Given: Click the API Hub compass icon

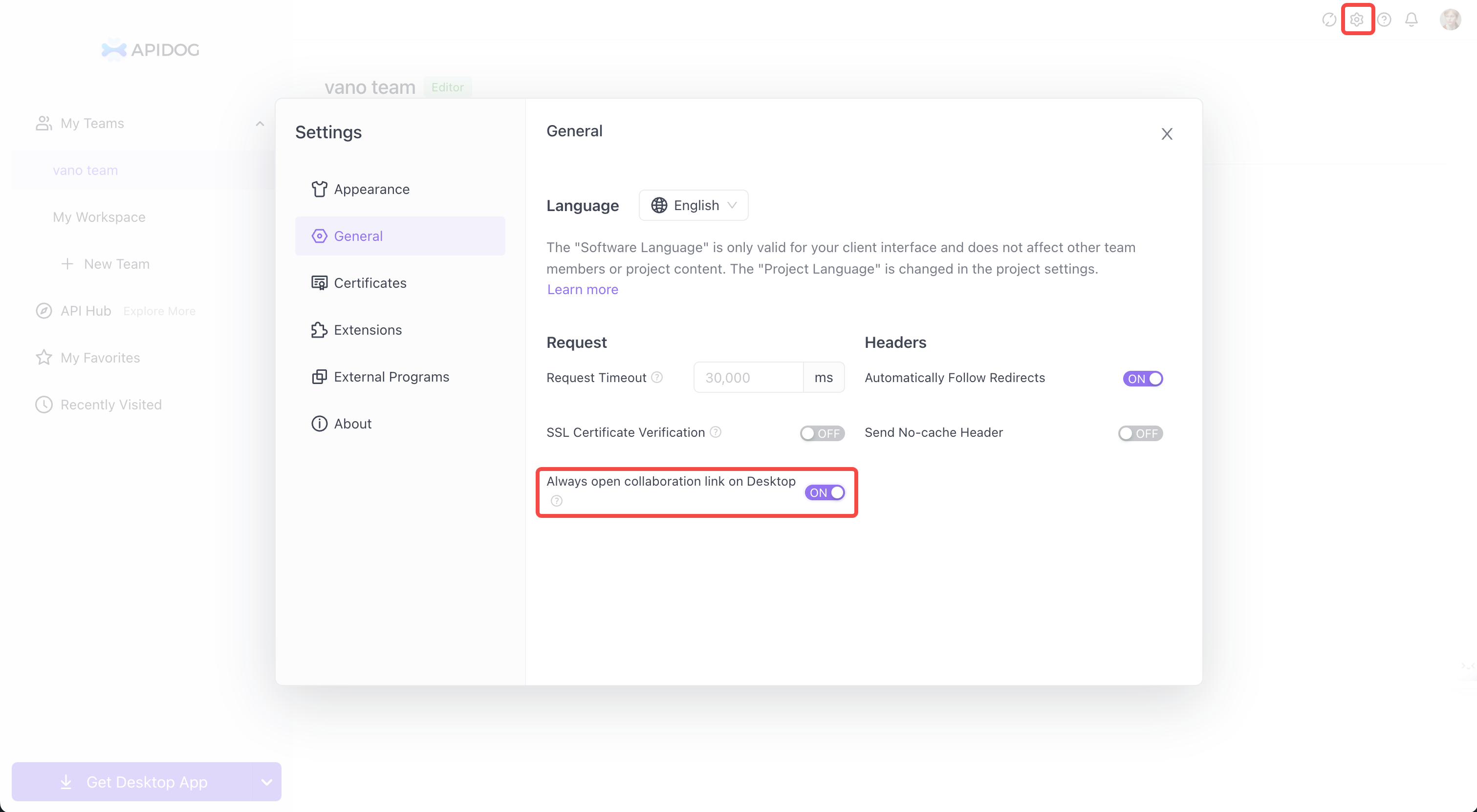Looking at the screenshot, I should point(43,311).
